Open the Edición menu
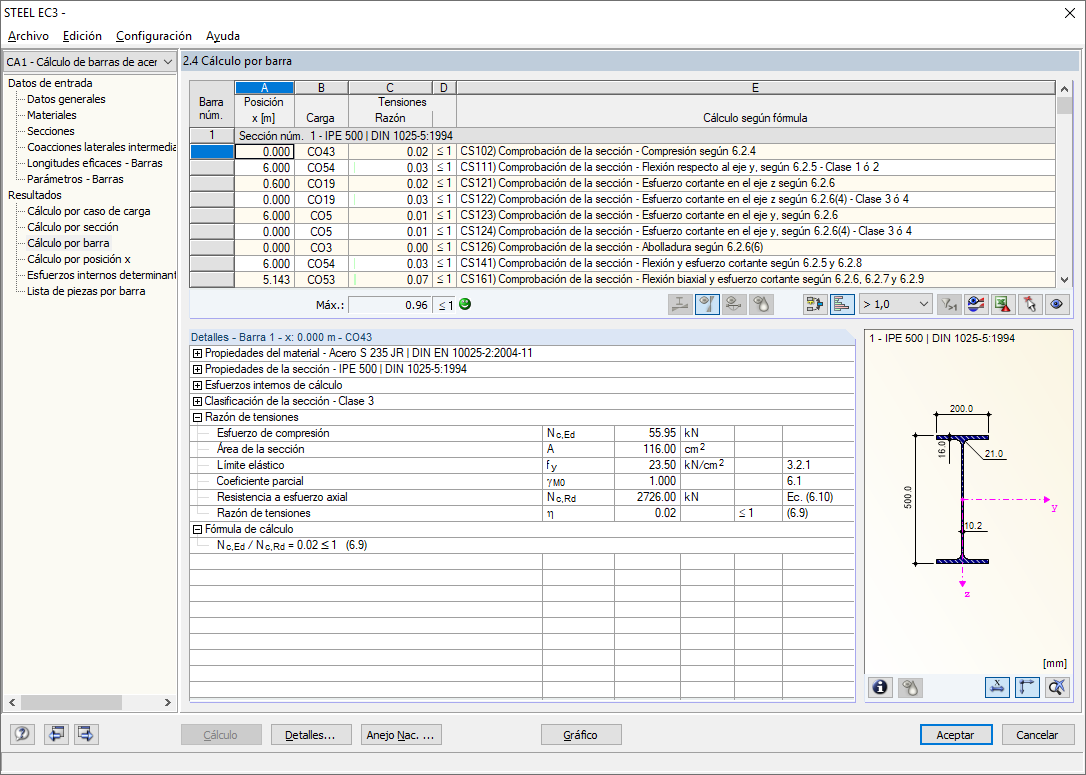Viewport: 1086px width, 775px height. [82, 36]
